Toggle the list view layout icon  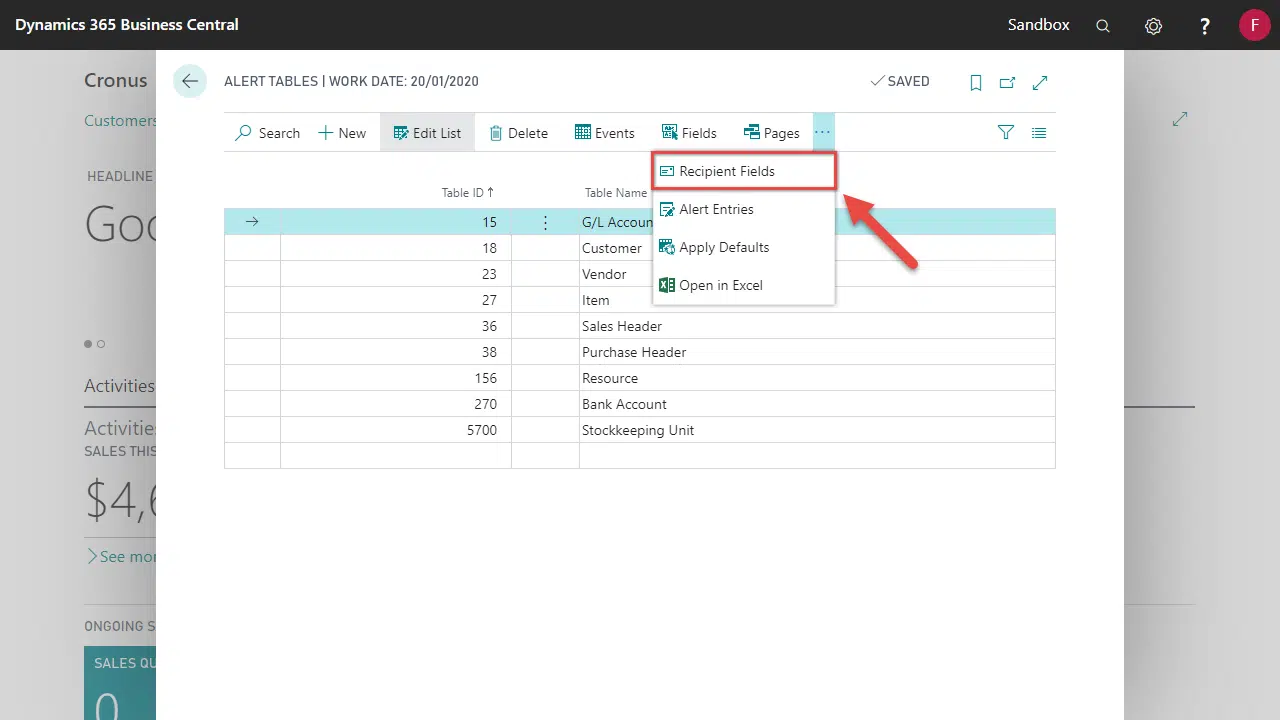(x=1039, y=132)
